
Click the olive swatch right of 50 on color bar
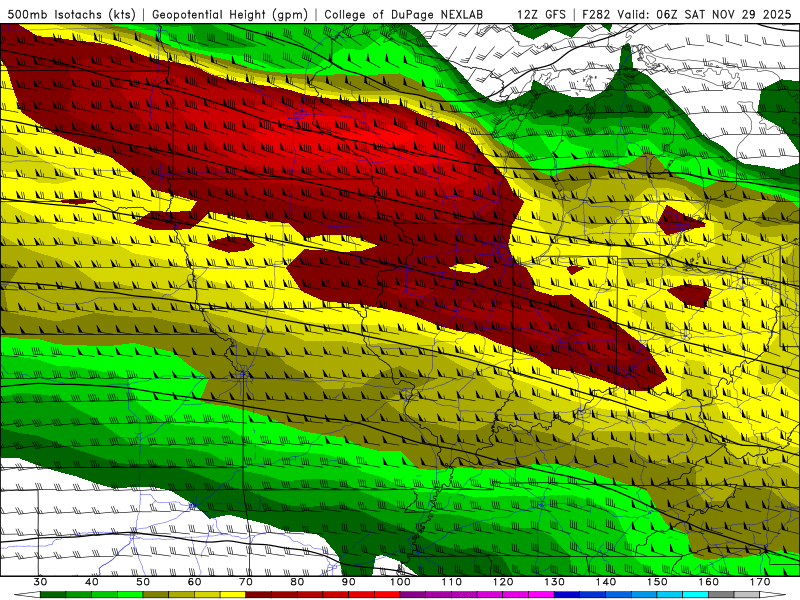click(x=156, y=596)
